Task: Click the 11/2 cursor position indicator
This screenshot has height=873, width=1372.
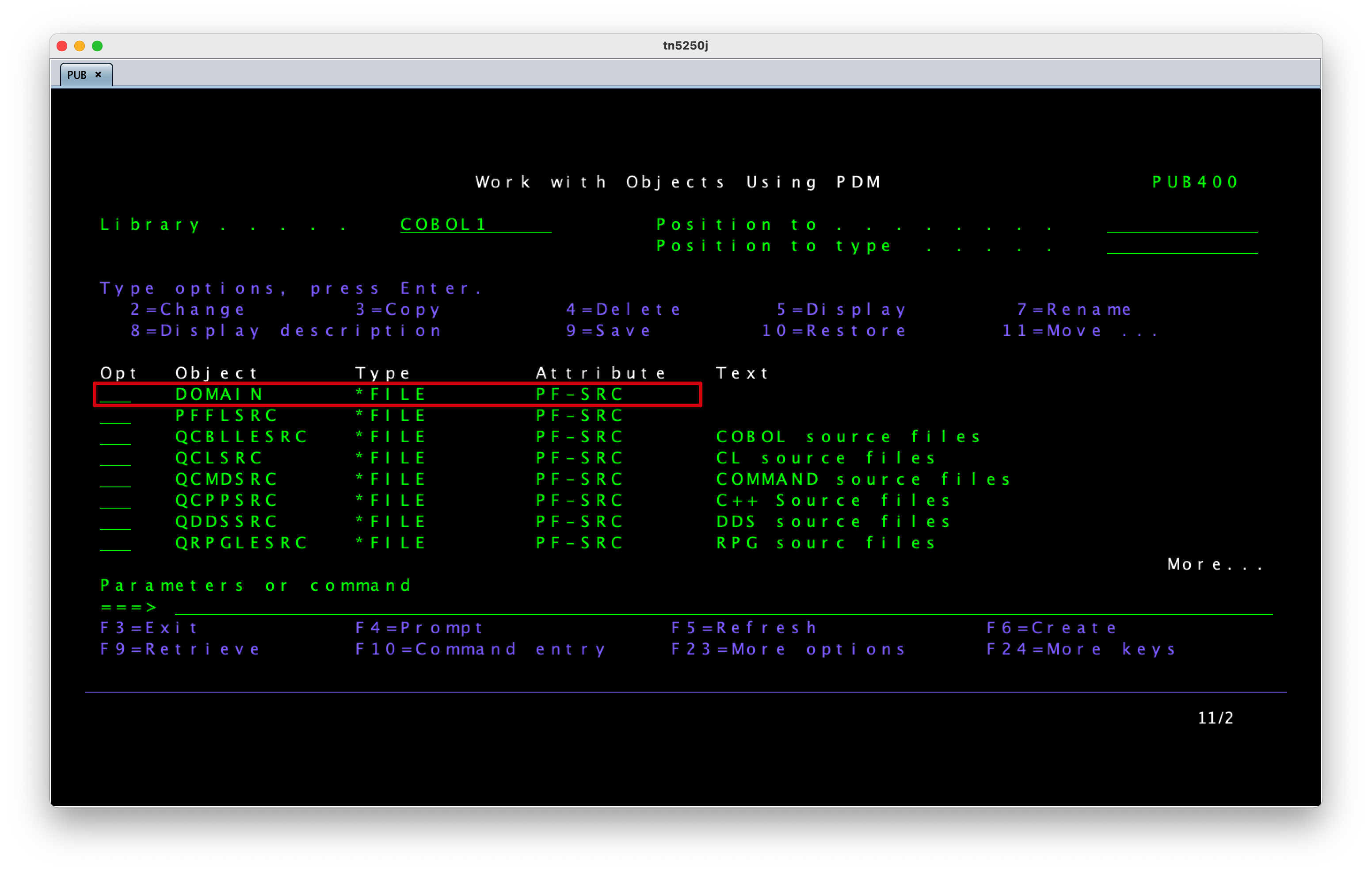Action: coord(1216,717)
